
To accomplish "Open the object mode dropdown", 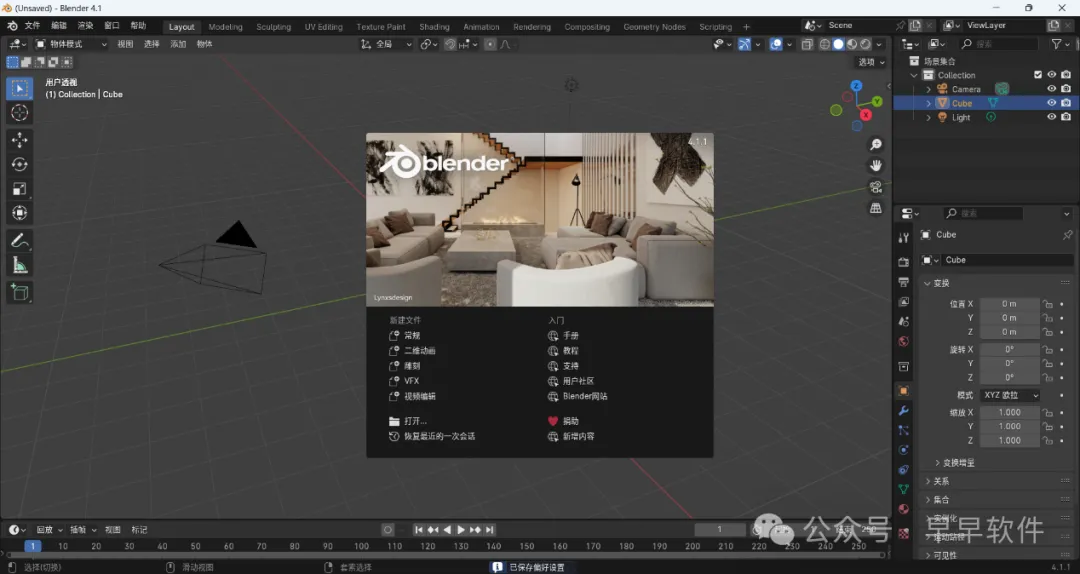I will (x=72, y=44).
